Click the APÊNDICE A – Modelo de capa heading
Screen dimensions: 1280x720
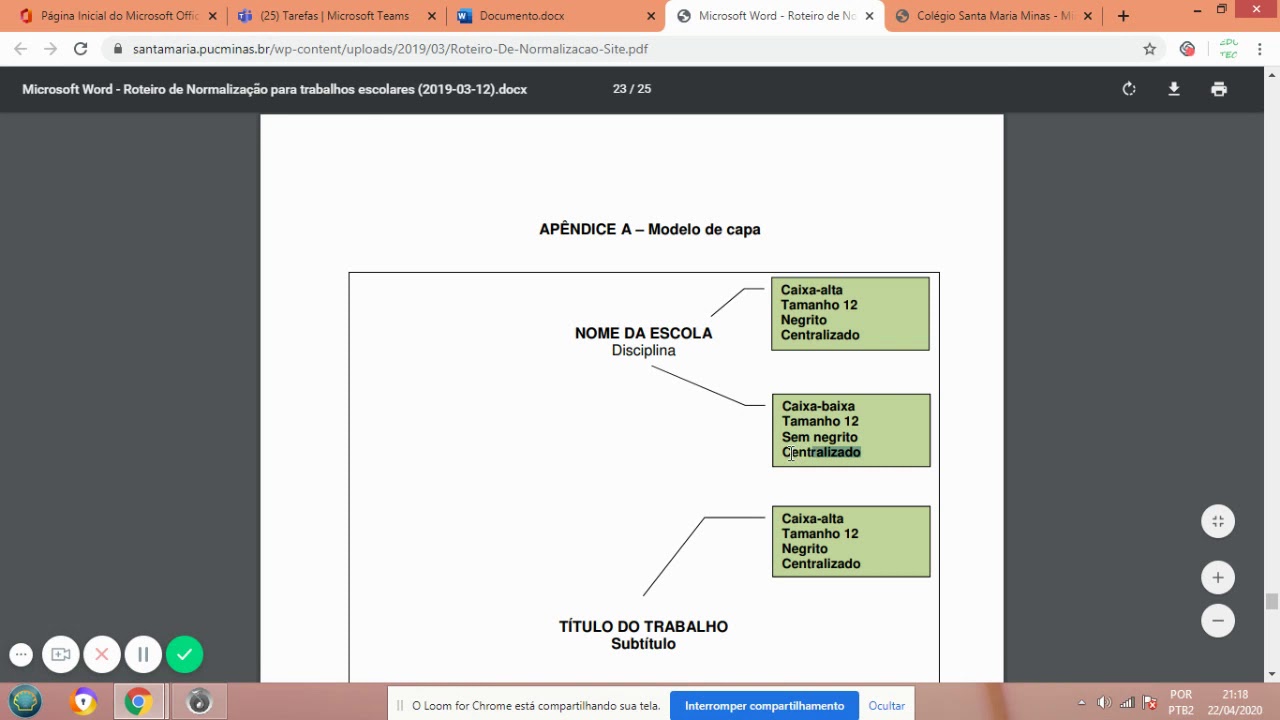click(x=650, y=229)
